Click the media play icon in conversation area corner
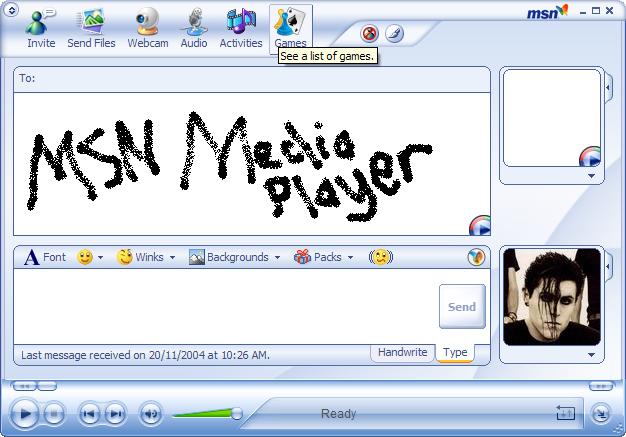 point(480,226)
